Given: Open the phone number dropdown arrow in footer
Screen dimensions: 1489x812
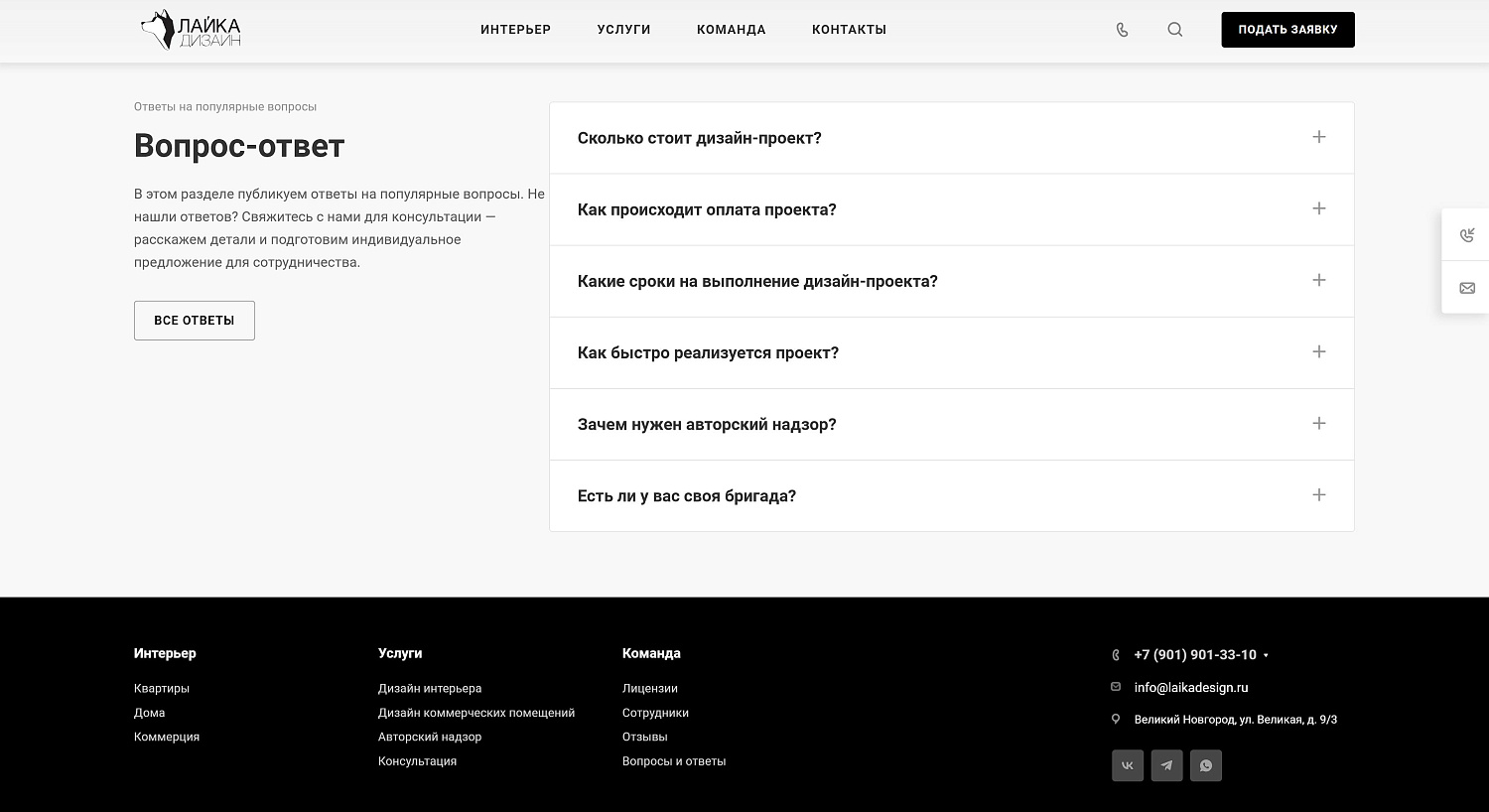Looking at the screenshot, I should (x=1266, y=655).
